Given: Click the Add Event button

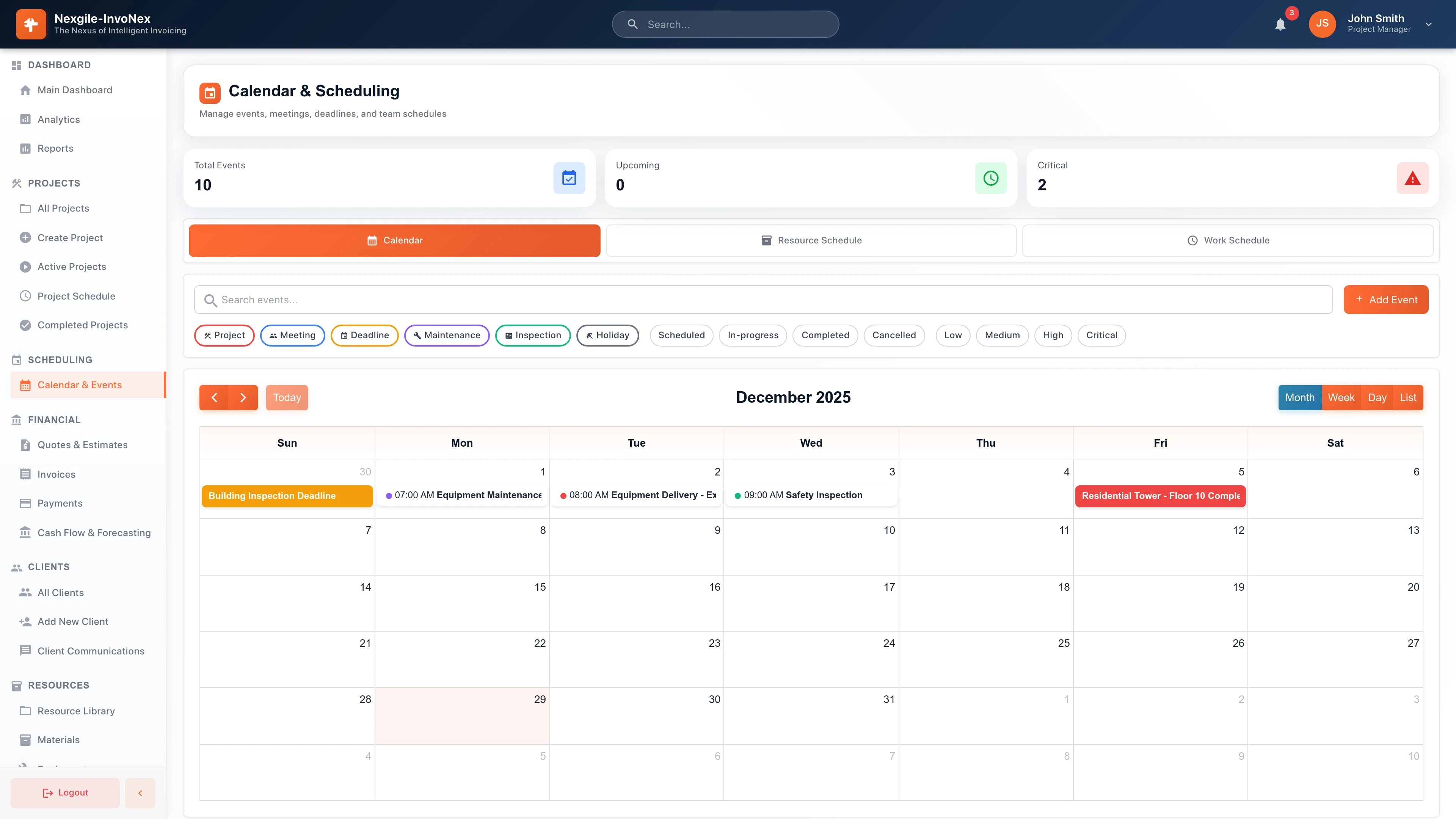Looking at the screenshot, I should tap(1386, 300).
